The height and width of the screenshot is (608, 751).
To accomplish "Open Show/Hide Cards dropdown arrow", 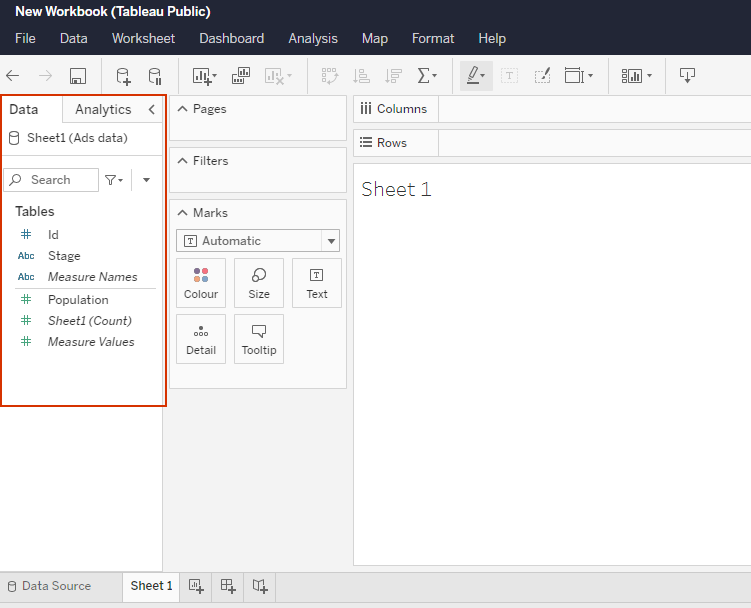I will tap(649, 76).
